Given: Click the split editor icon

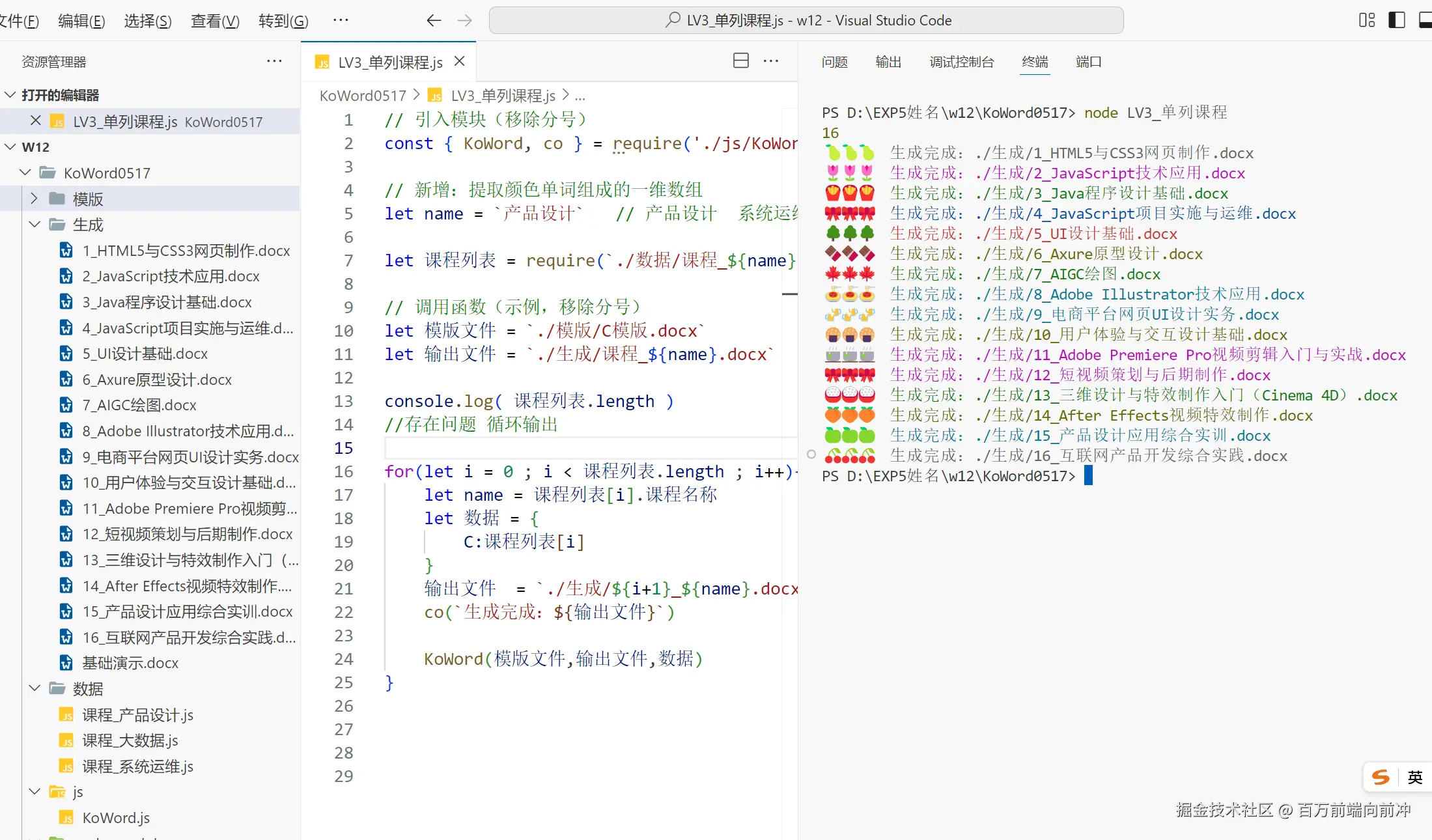Looking at the screenshot, I should [x=740, y=61].
